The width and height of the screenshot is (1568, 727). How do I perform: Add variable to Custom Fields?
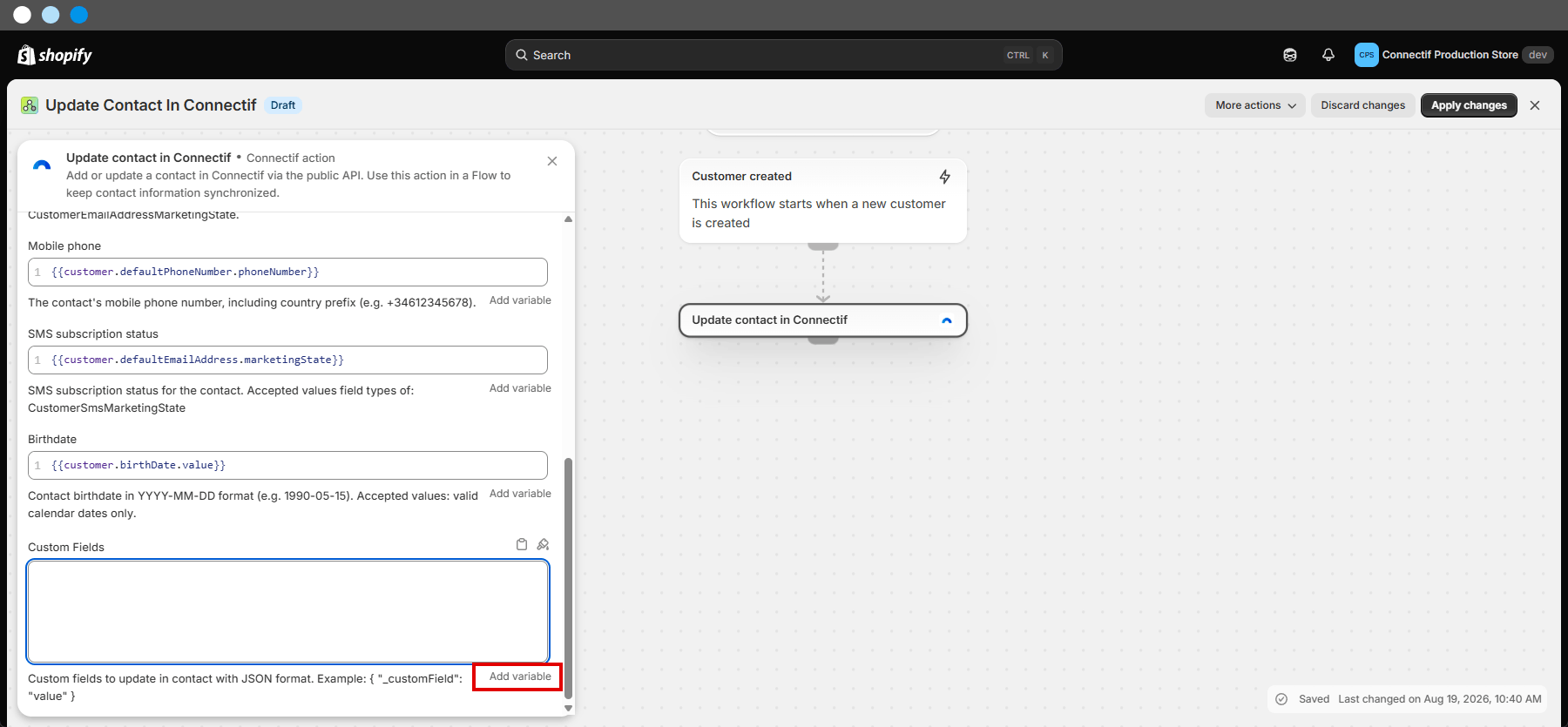[520, 677]
